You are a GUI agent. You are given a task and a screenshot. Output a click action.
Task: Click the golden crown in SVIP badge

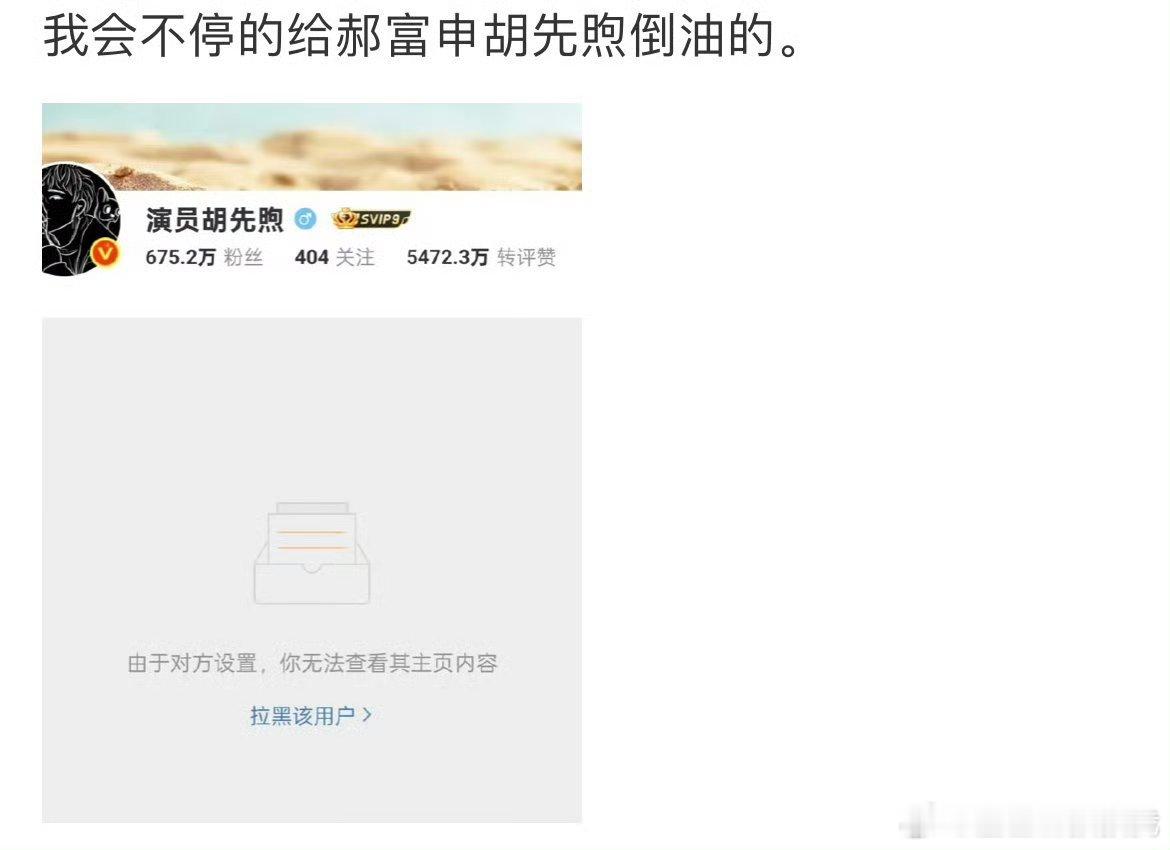[345, 218]
